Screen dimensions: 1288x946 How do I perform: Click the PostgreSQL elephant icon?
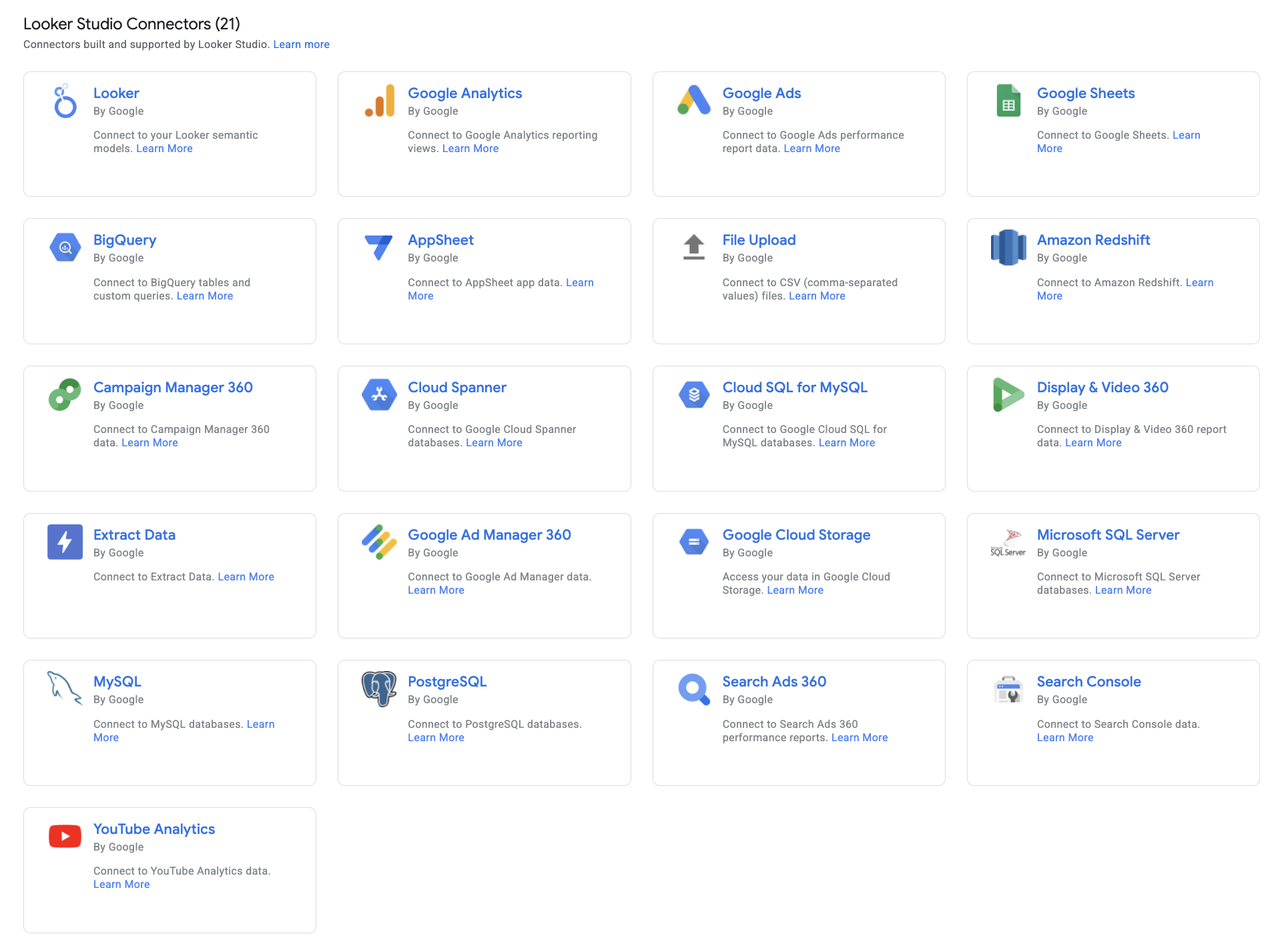(x=379, y=689)
